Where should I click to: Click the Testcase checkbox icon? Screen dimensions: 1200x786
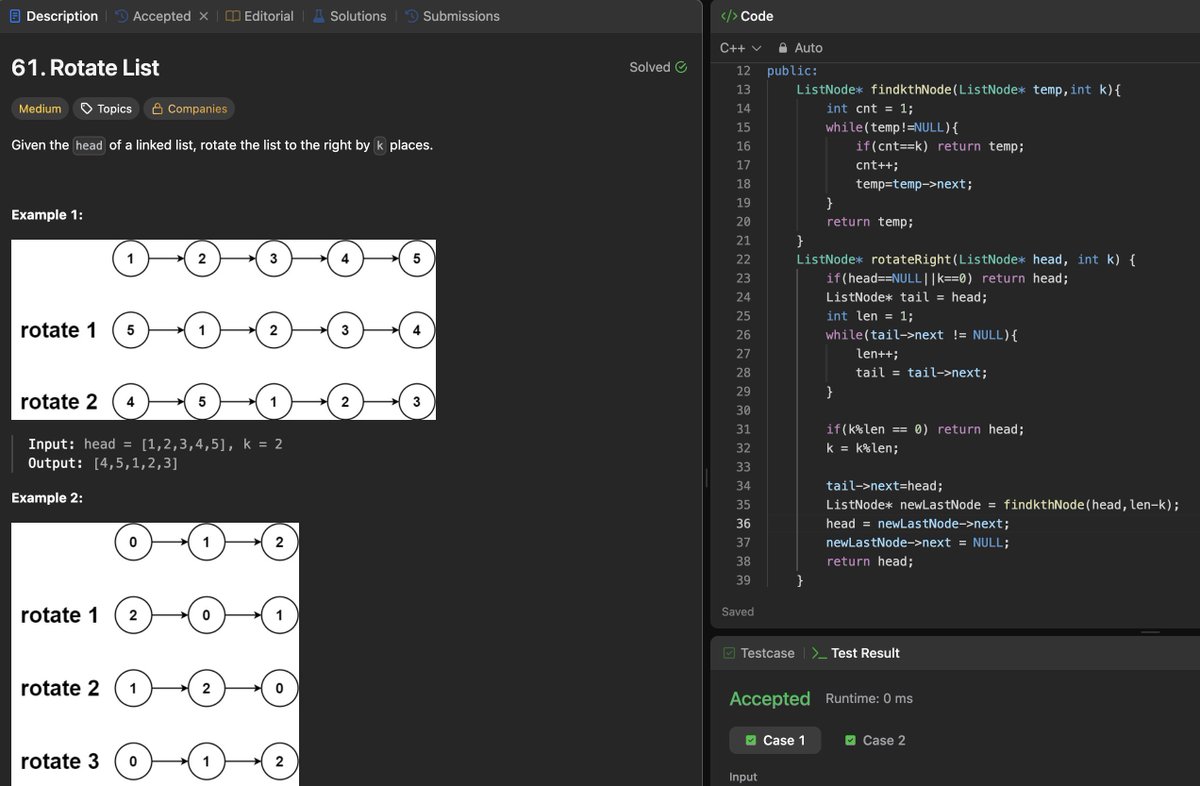(729, 653)
